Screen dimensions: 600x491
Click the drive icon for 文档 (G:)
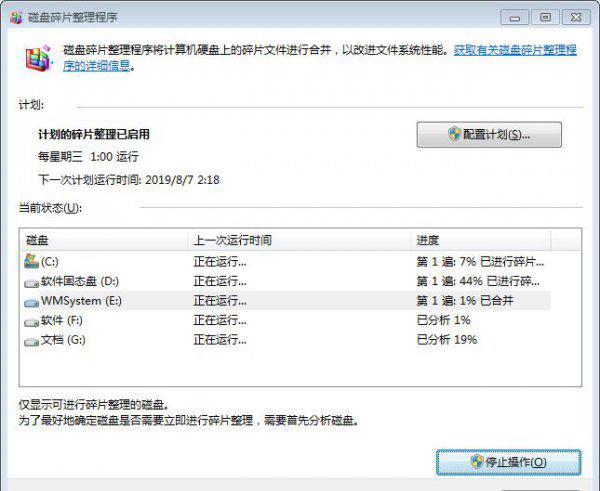(31, 342)
